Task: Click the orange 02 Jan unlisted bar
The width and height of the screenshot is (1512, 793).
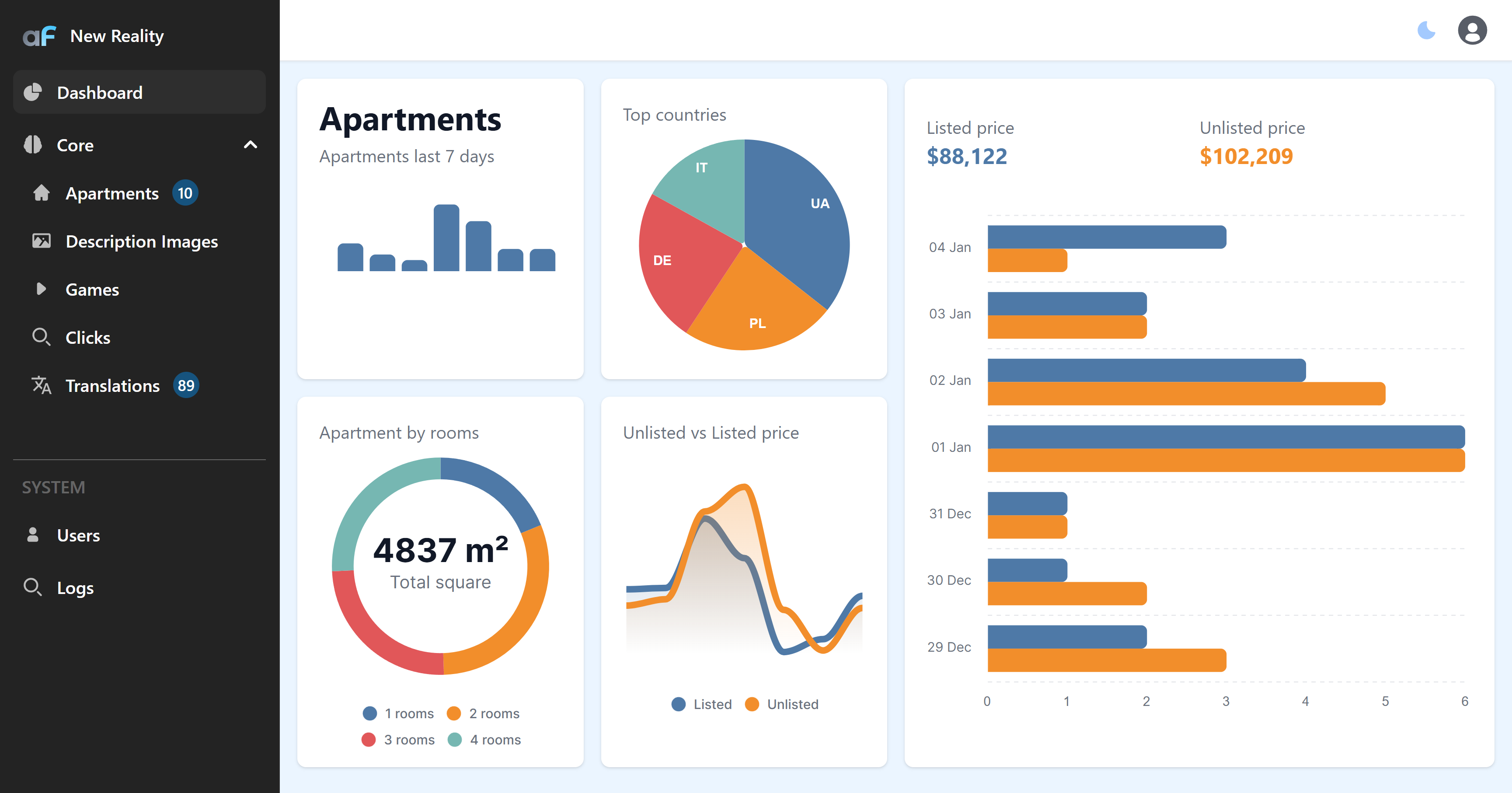Action: [x=1186, y=394]
